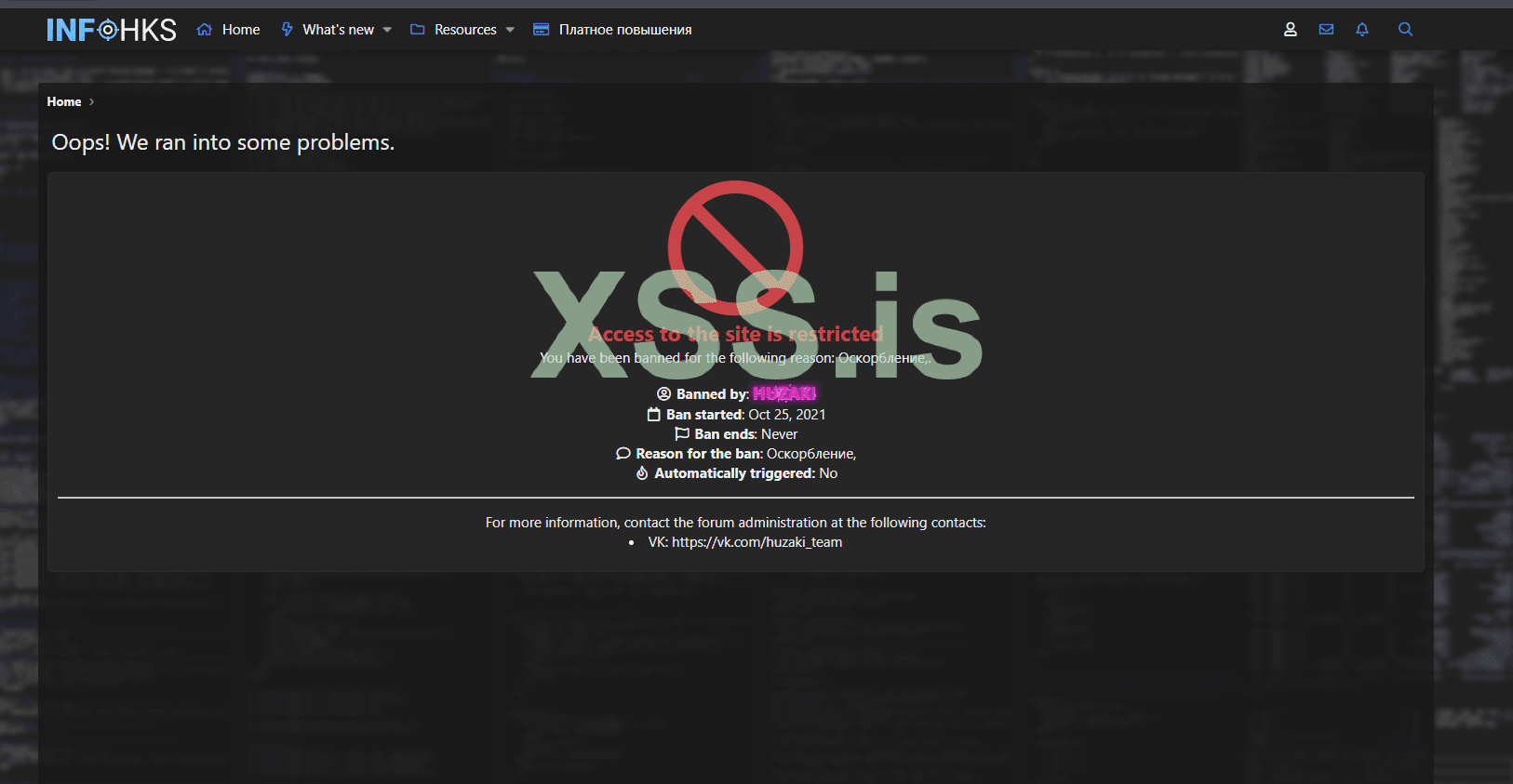Click the flag icon beside Ban ends
Viewport: 1513px width, 784px height.
coord(682,434)
